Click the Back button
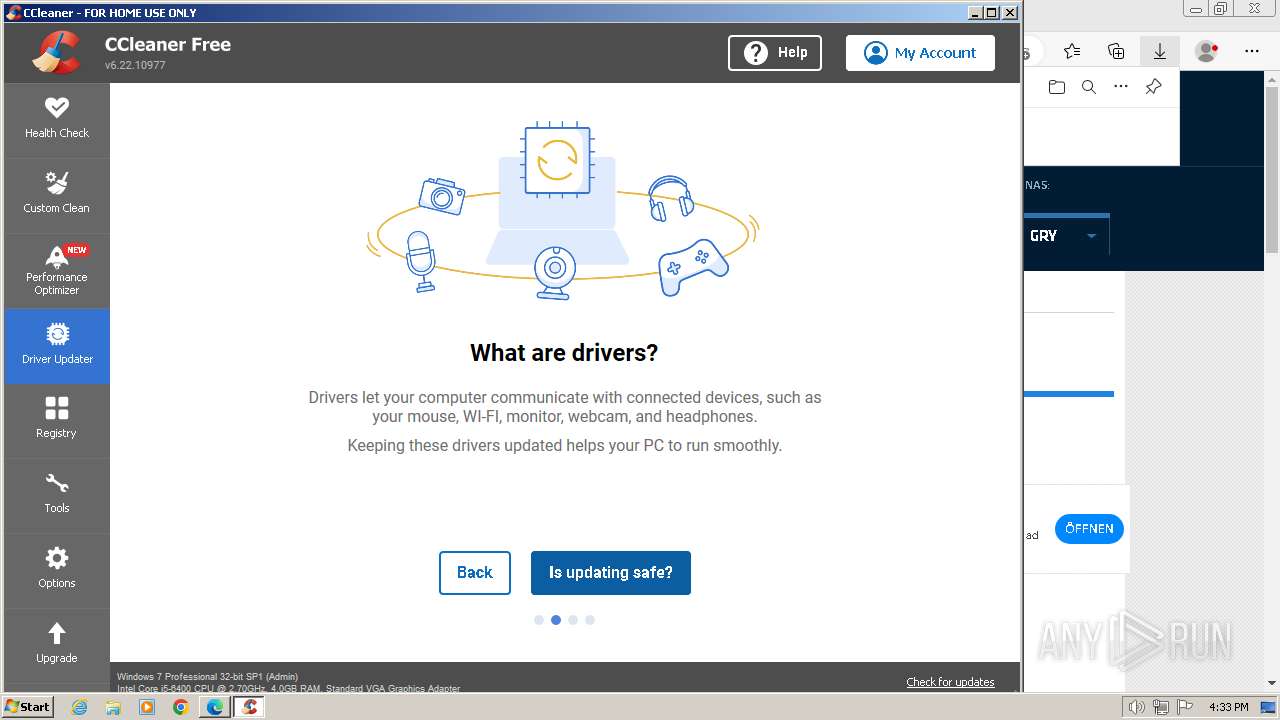Screen dimensions: 1280x720 pos(475,573)
